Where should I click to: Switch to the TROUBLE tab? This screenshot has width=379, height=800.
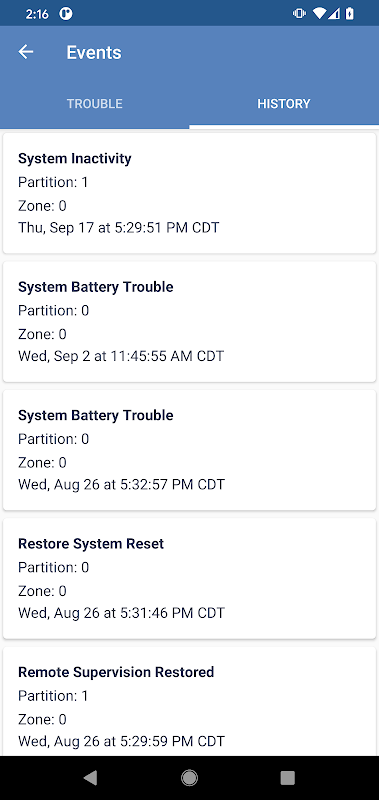pos(95,104)
